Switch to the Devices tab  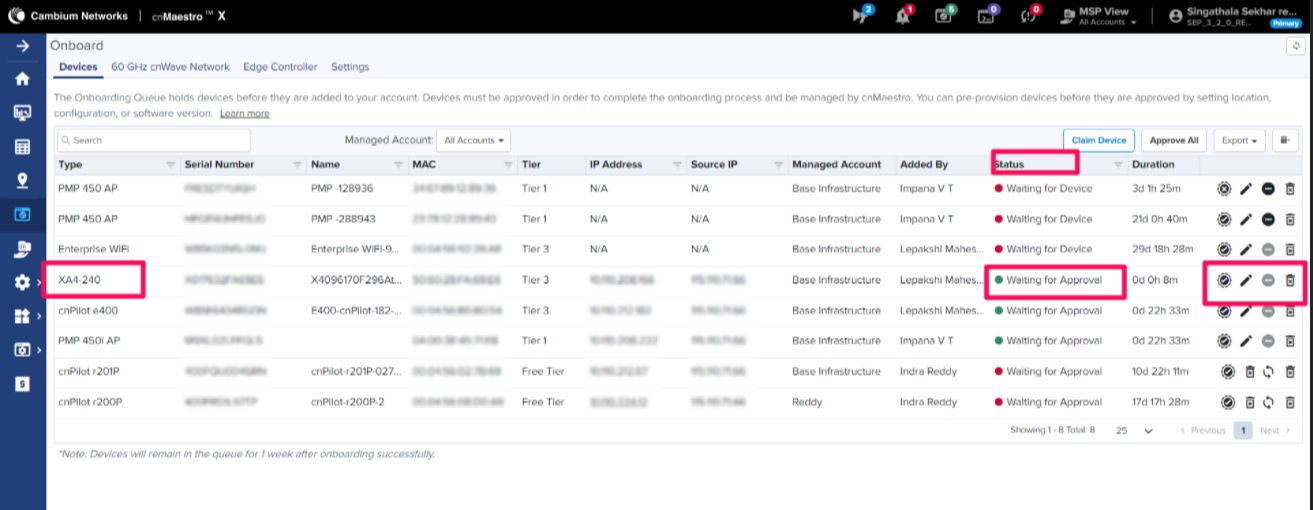click(78, 67)
